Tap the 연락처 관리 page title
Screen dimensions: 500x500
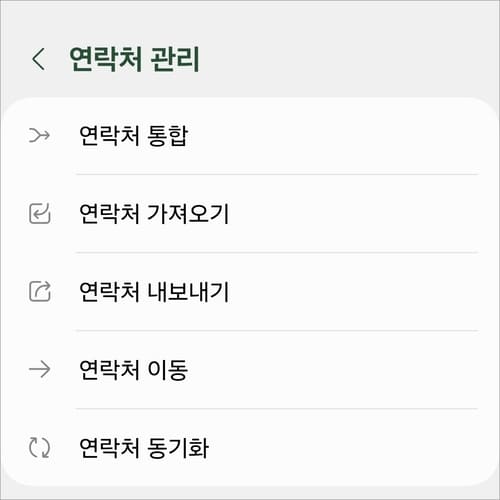[134, 59]
